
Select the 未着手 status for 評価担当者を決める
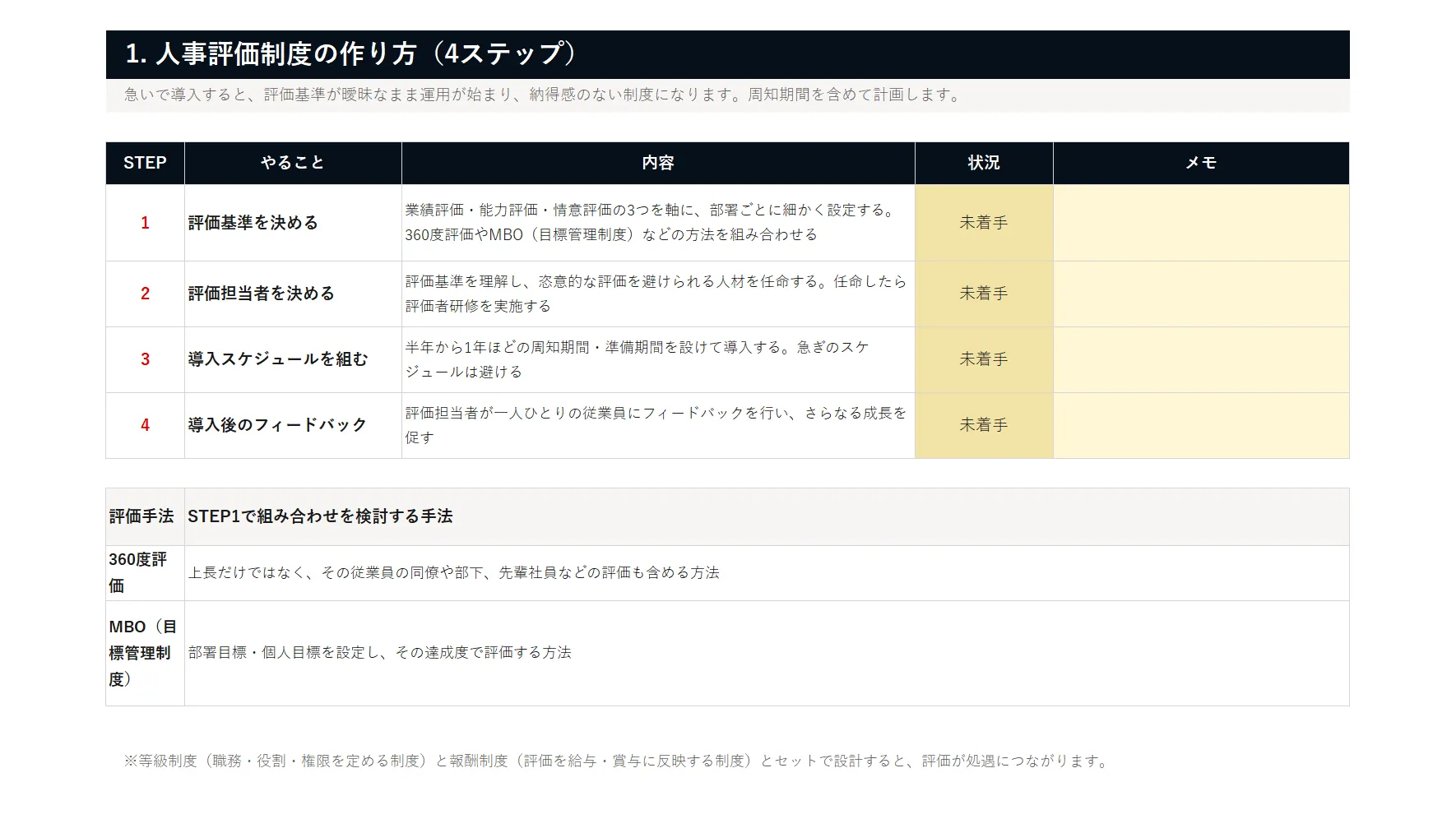tap(984, 294)
